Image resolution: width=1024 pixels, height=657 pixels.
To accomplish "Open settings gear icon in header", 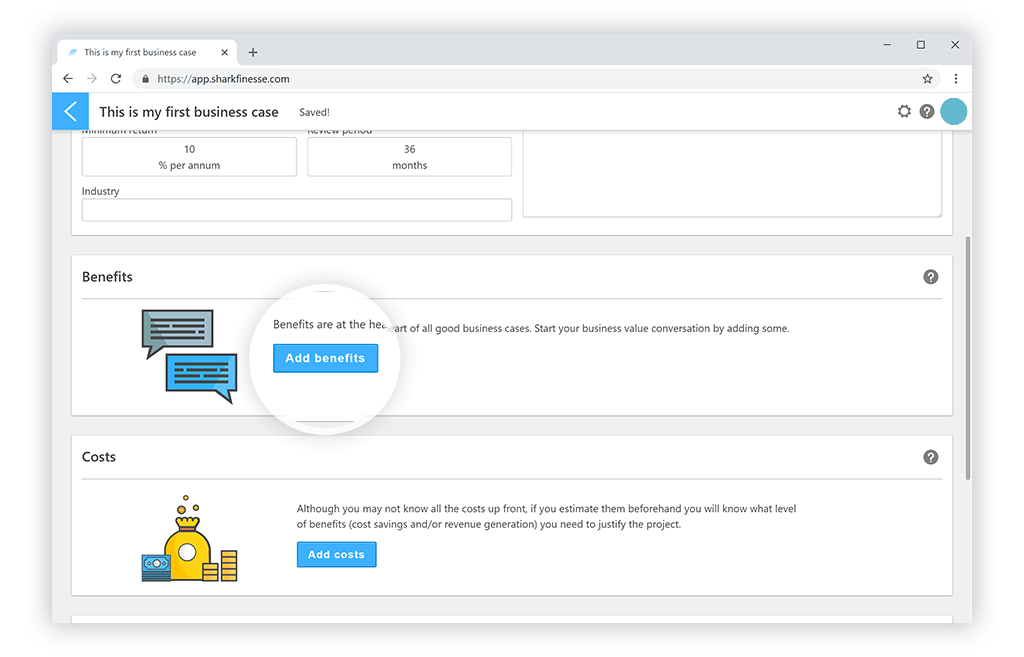I will 904,112.
